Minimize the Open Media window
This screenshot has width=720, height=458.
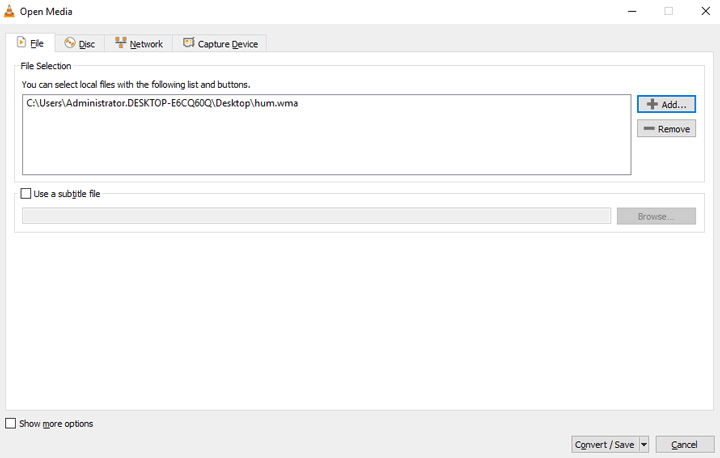[632, 11]
